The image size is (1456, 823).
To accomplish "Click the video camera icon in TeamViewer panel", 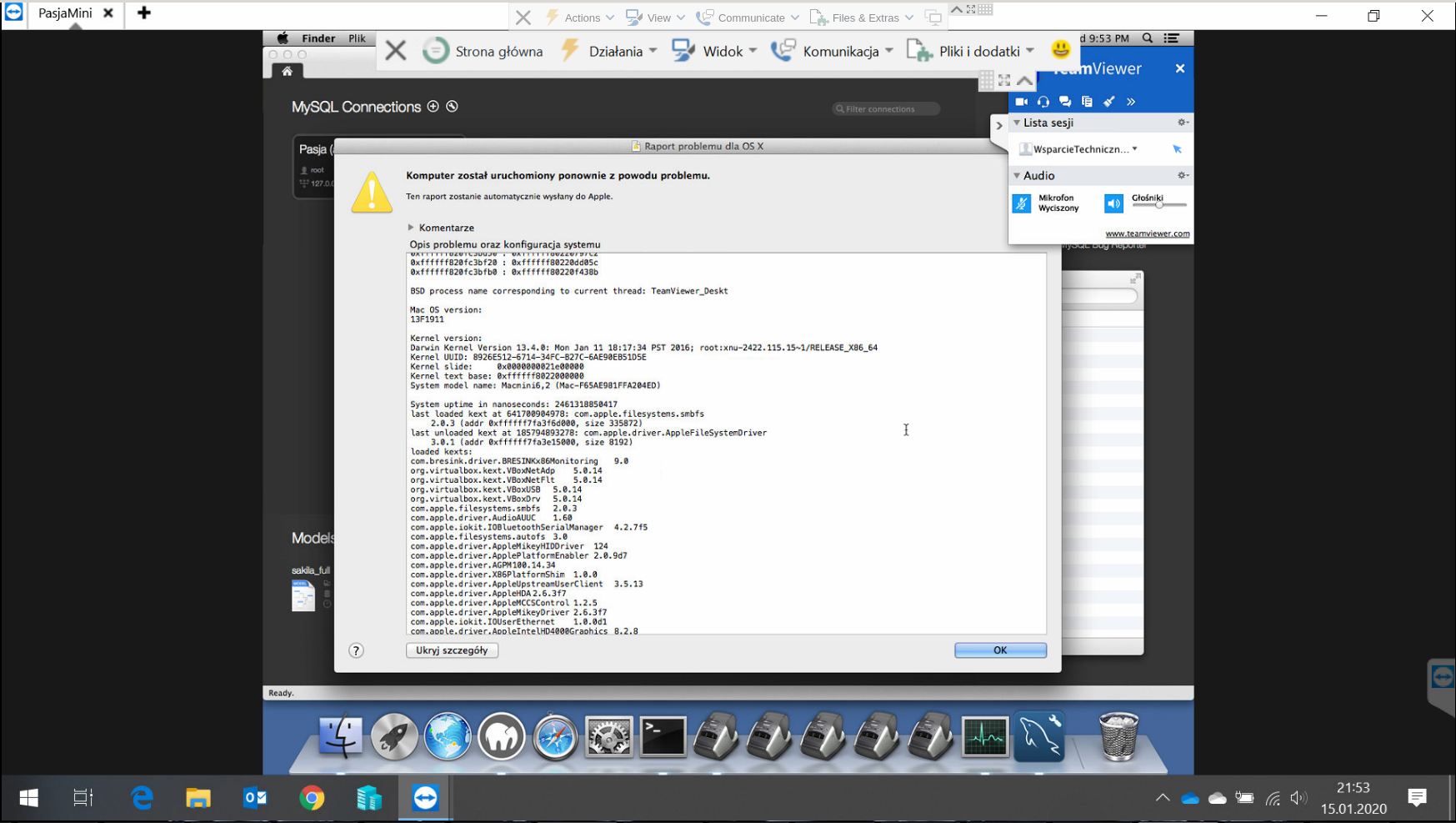I will [x=1021, y=102].
